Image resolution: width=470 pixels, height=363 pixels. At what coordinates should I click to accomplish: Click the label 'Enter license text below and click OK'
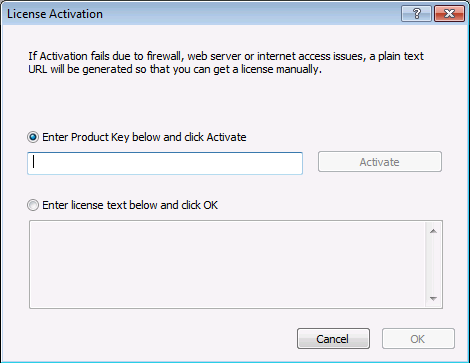[130, 205]
